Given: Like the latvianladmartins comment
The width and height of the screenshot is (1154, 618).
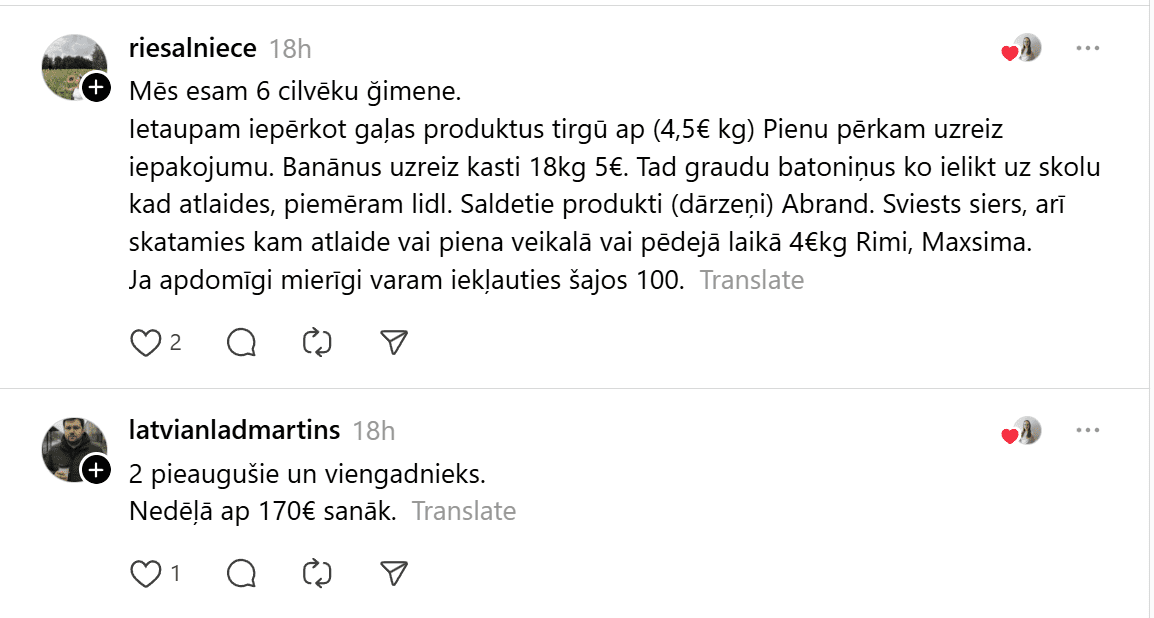Looking at the screenshot, I should [146, 573].
